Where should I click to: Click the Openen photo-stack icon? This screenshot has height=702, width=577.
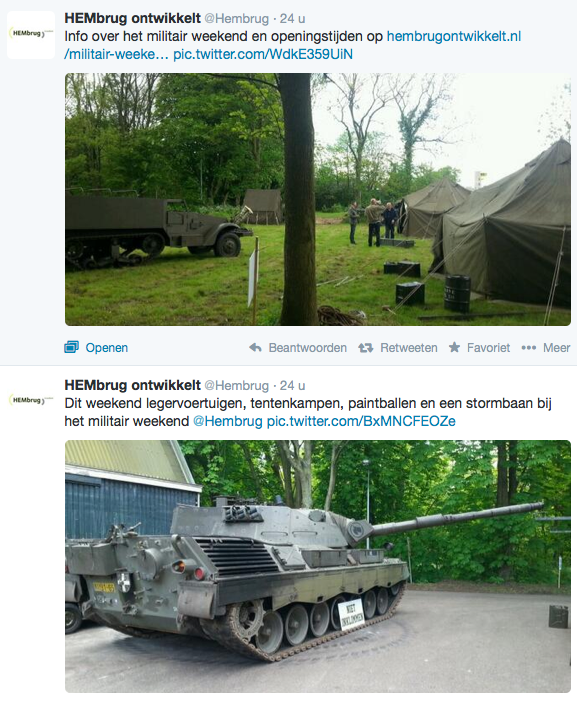(x=71, y=347)
